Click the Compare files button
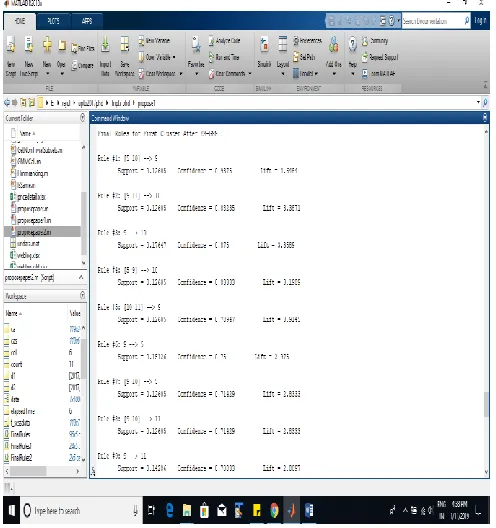Viewport: 496px width, 528px height. tap(82, 65)
